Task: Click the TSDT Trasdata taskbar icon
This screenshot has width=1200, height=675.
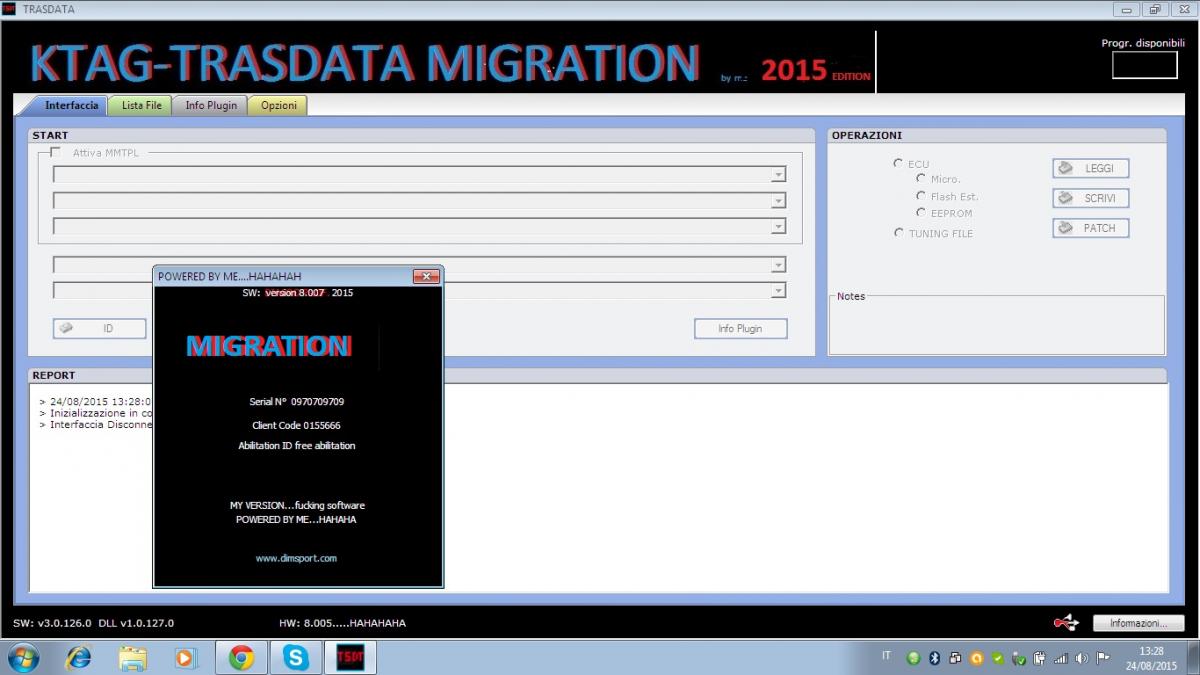Action: (x=350, y=657)
